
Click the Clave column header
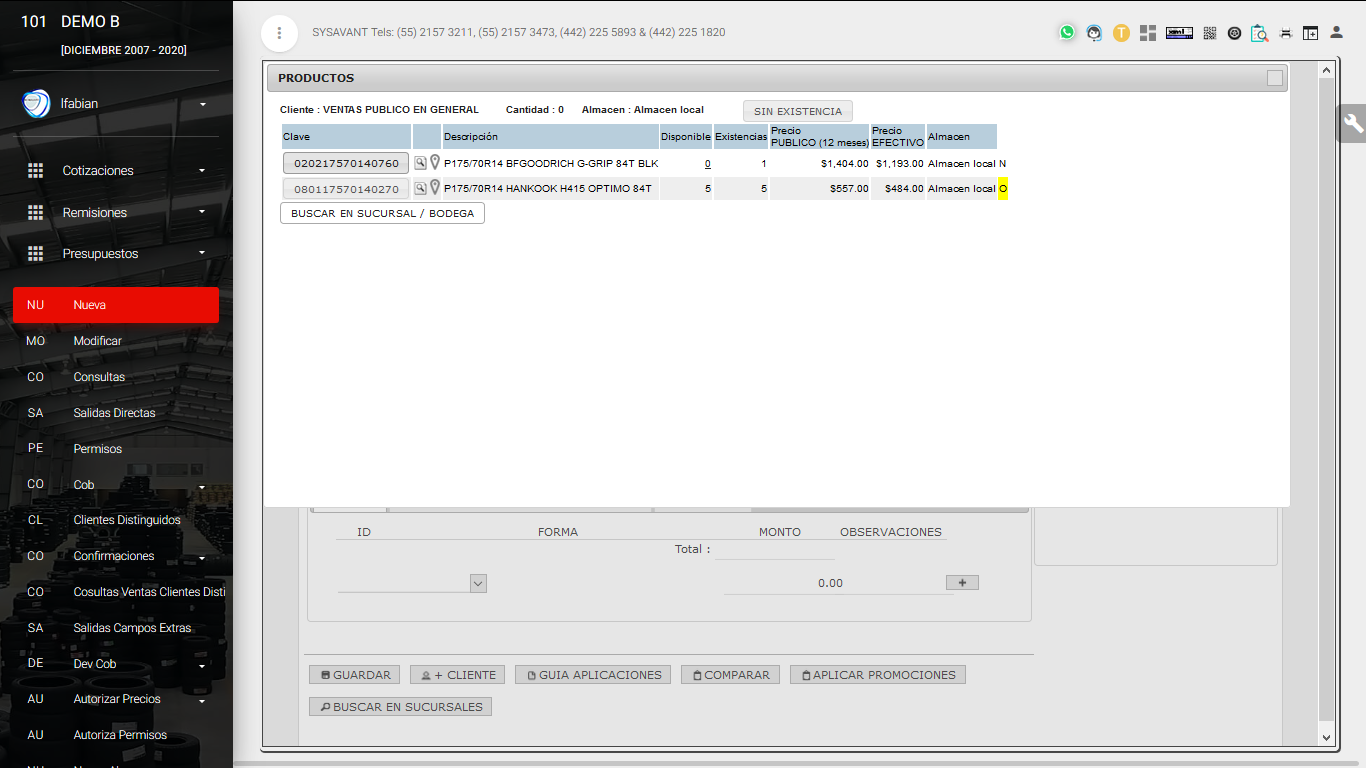click(346, 136)
